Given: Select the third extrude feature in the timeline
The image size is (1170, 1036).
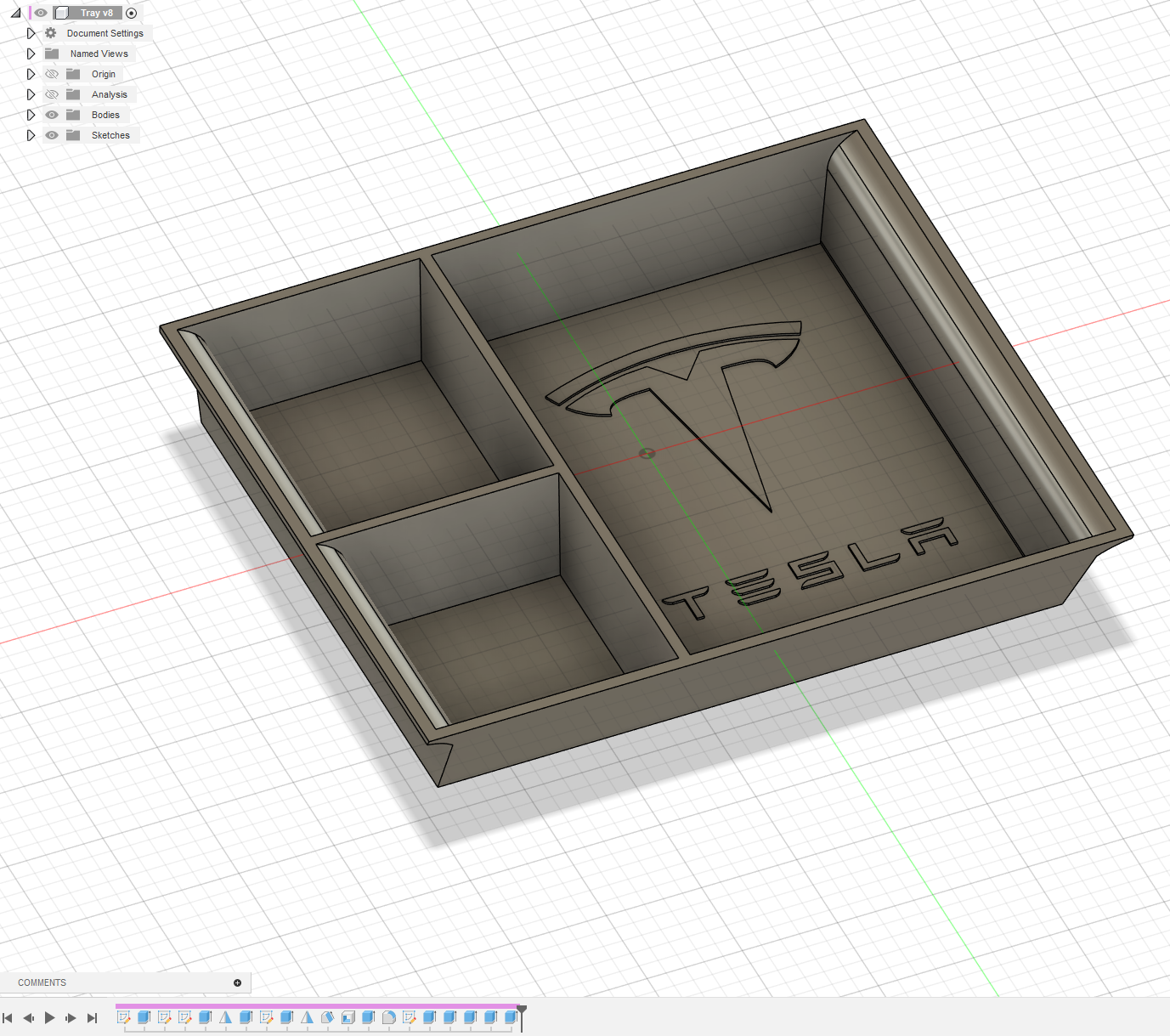Looking at the screenshot, I should click(x=246, y=1017).
